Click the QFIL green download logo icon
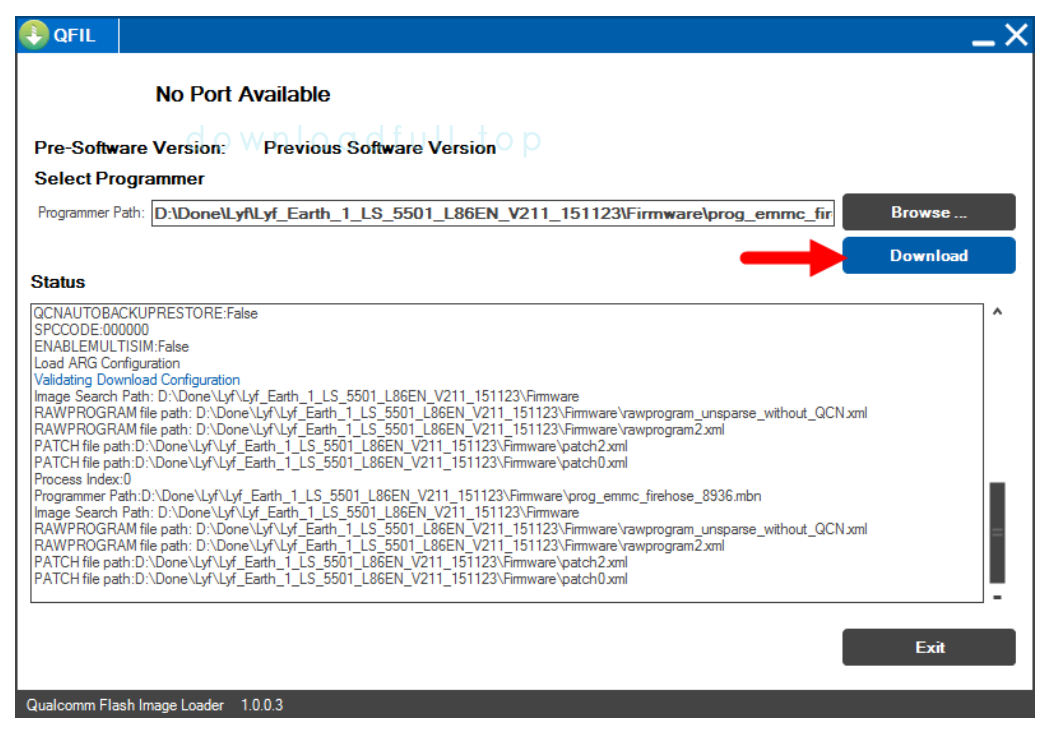The width and height of the screenshot is (1052, 736). [34, 35]
